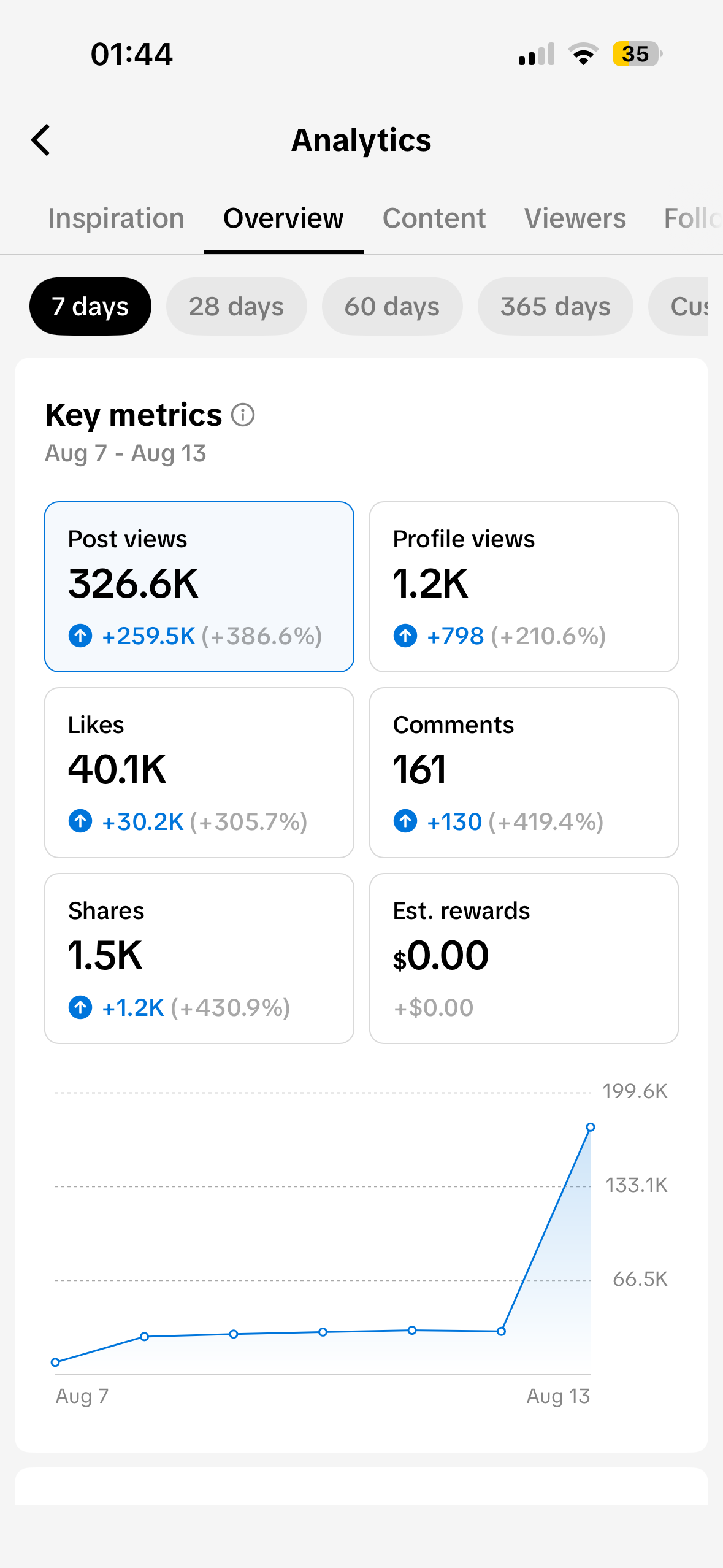Select the 60 days range pill

coord(392,306)
